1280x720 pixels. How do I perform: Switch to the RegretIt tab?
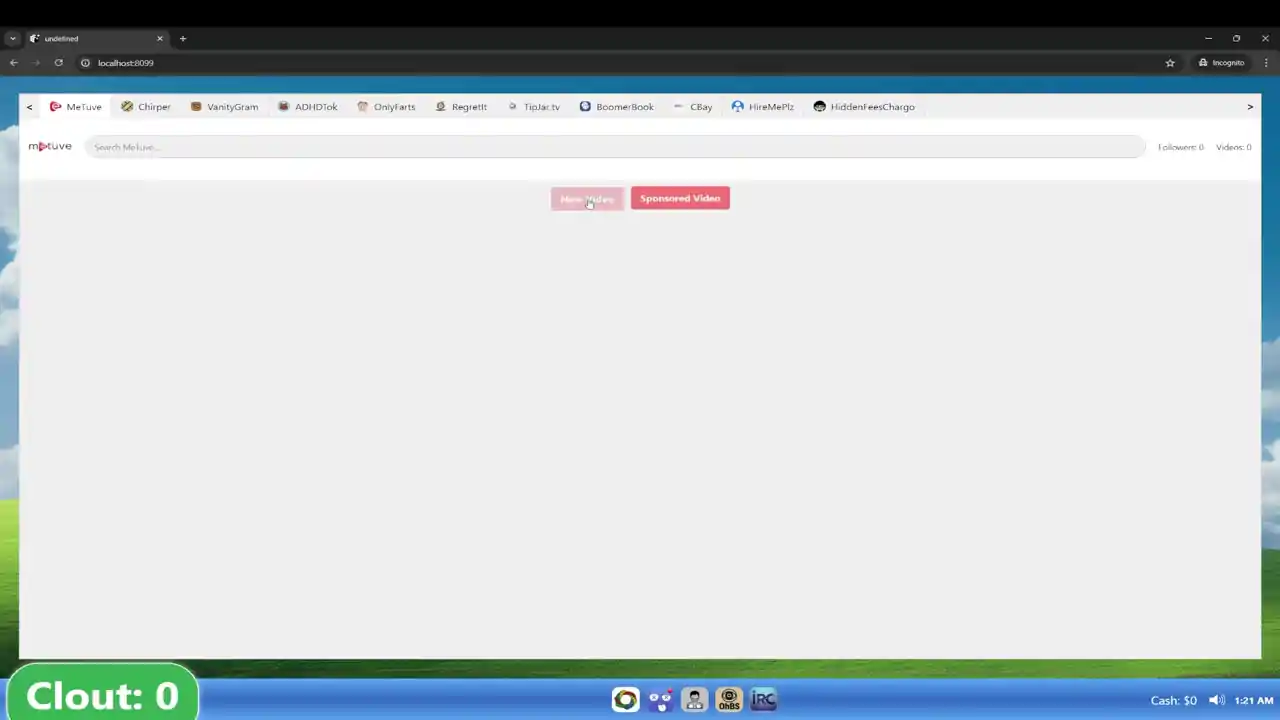coord(461,107)
